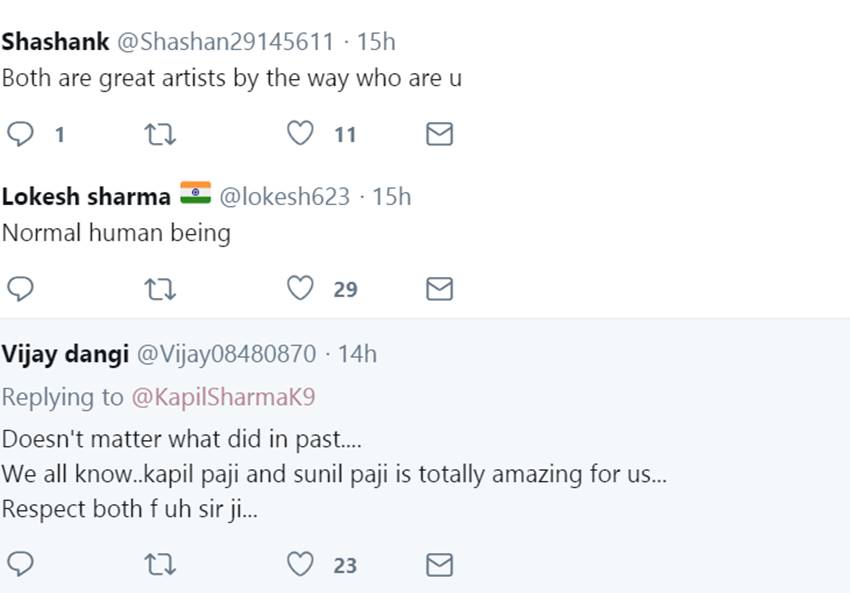Image resolution: width=850 pixels, height=593 pixels.
Task: Open the @KapilSharmaK9 mention link
Action: (223, 397)
